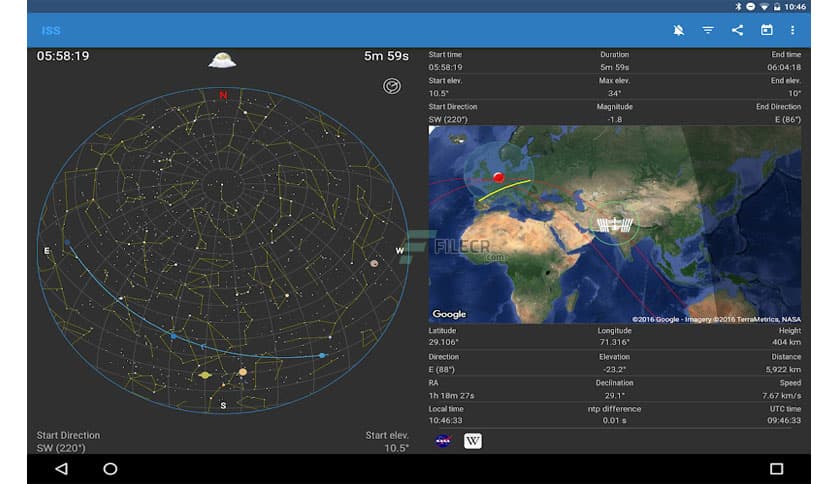Open the three-dot overflow menu
Screen dimensions: 836x484
click(792, 30)
